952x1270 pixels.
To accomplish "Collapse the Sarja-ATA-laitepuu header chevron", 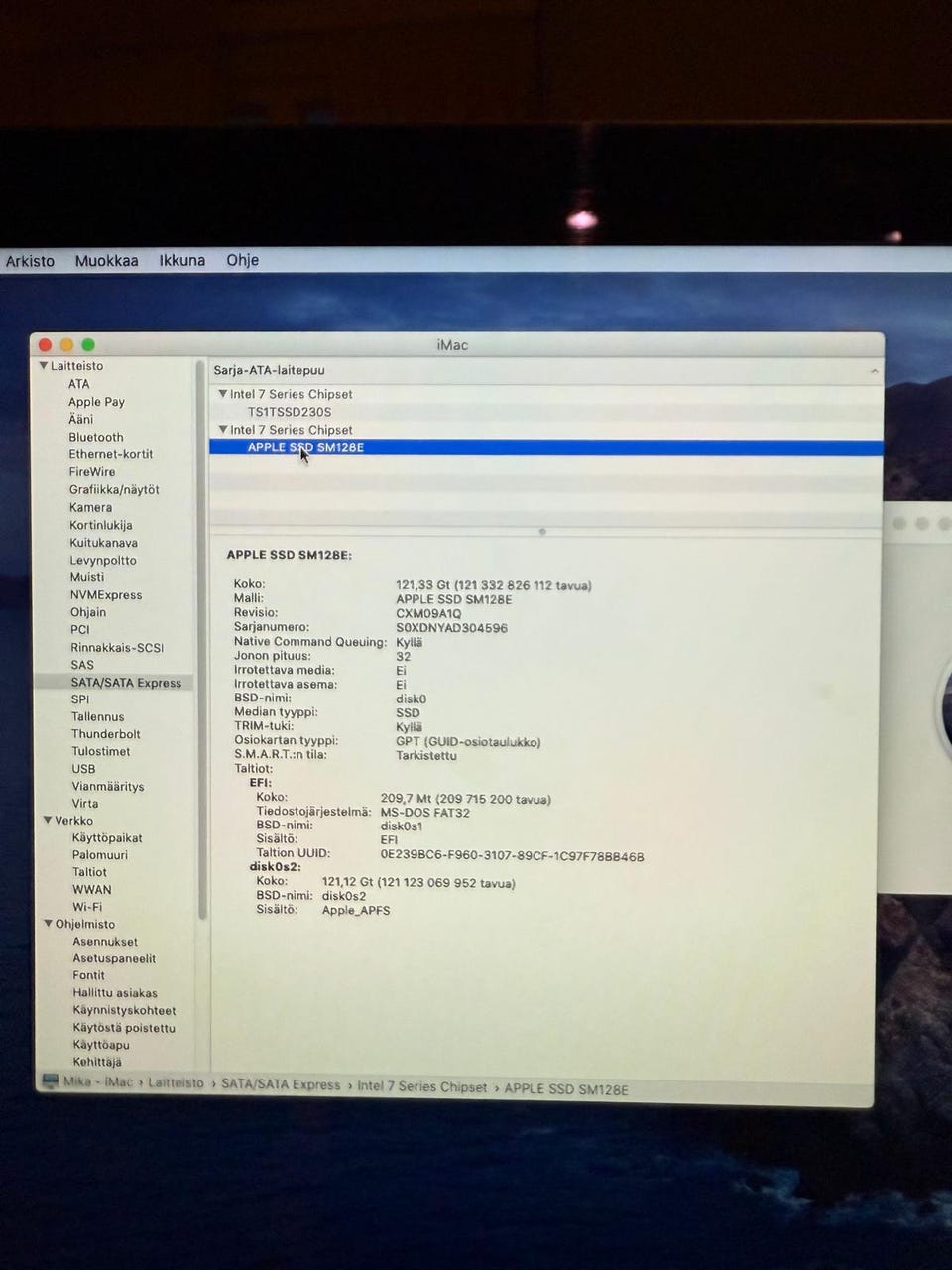I will [874, 371].
